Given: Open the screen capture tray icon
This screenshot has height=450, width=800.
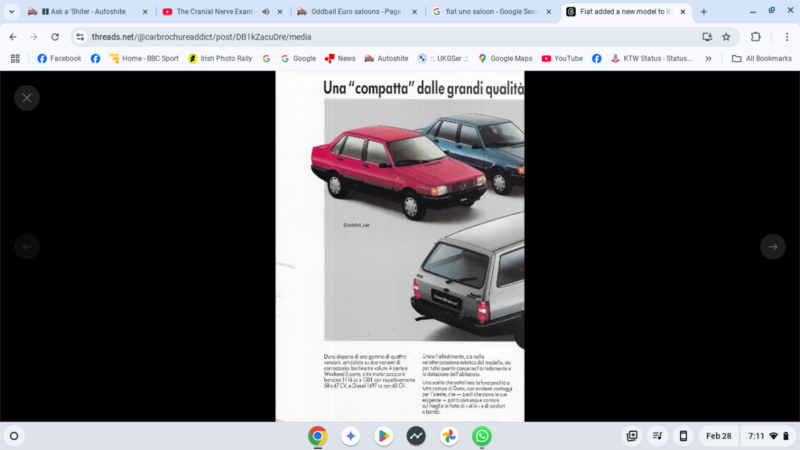Looking at the screenshot, I should pos(632,436).
